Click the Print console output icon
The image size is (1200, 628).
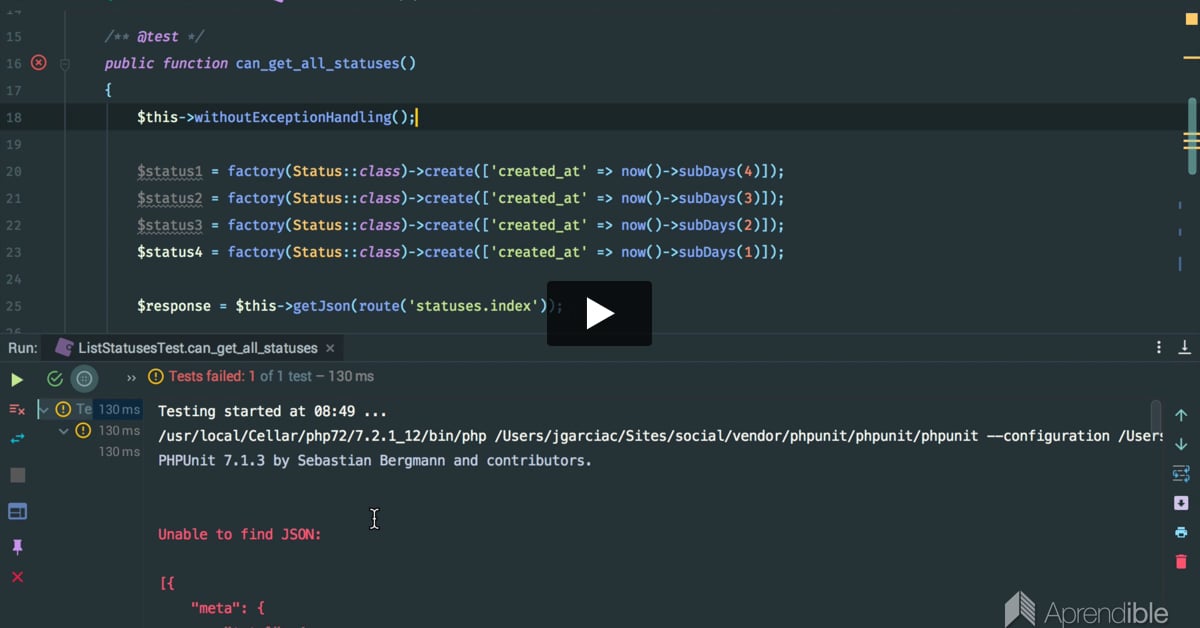pyautogui.click(x=1181, y=532)
